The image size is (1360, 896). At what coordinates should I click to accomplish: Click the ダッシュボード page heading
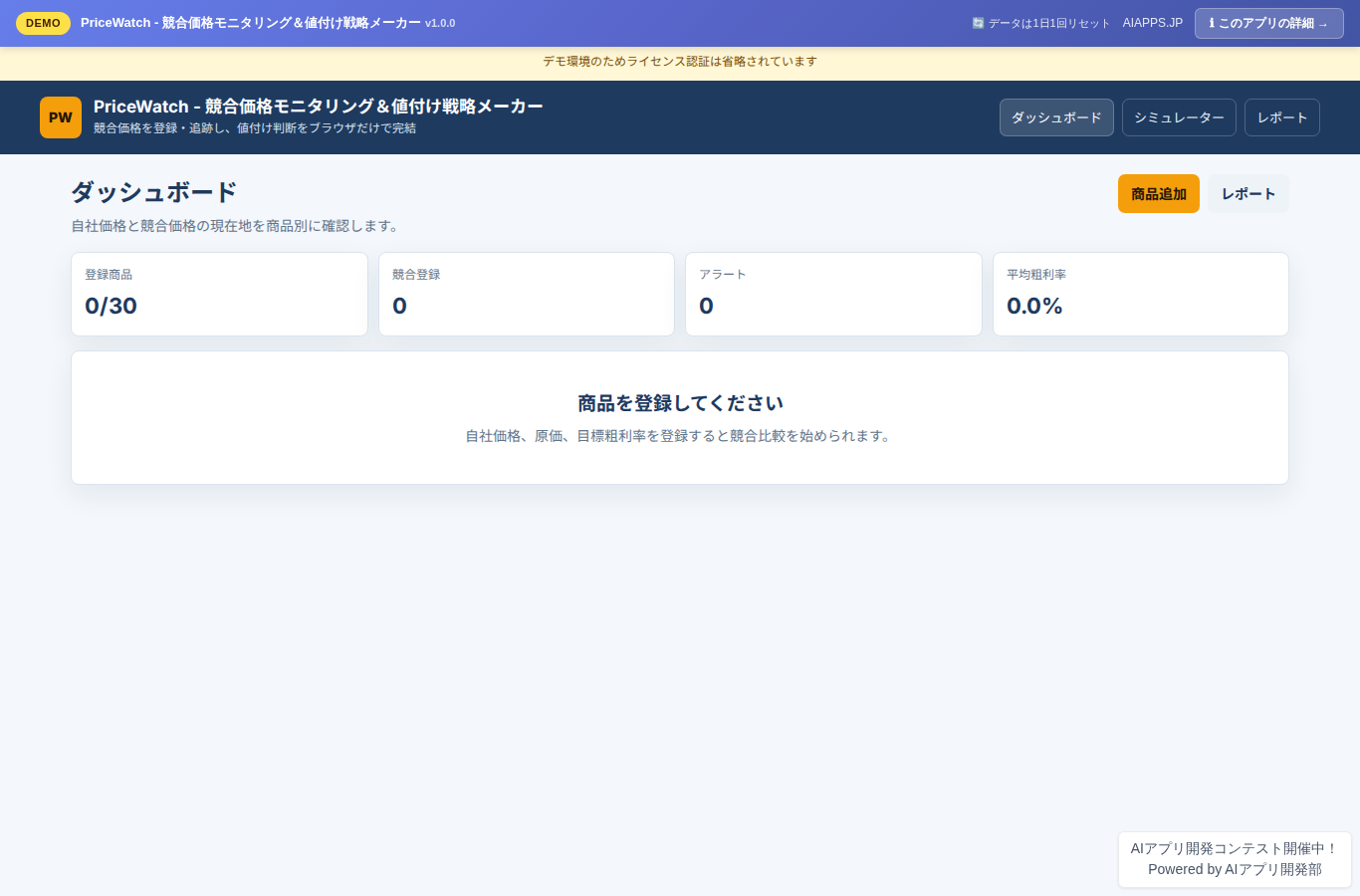pyautogui.click(x=154, y=192)
